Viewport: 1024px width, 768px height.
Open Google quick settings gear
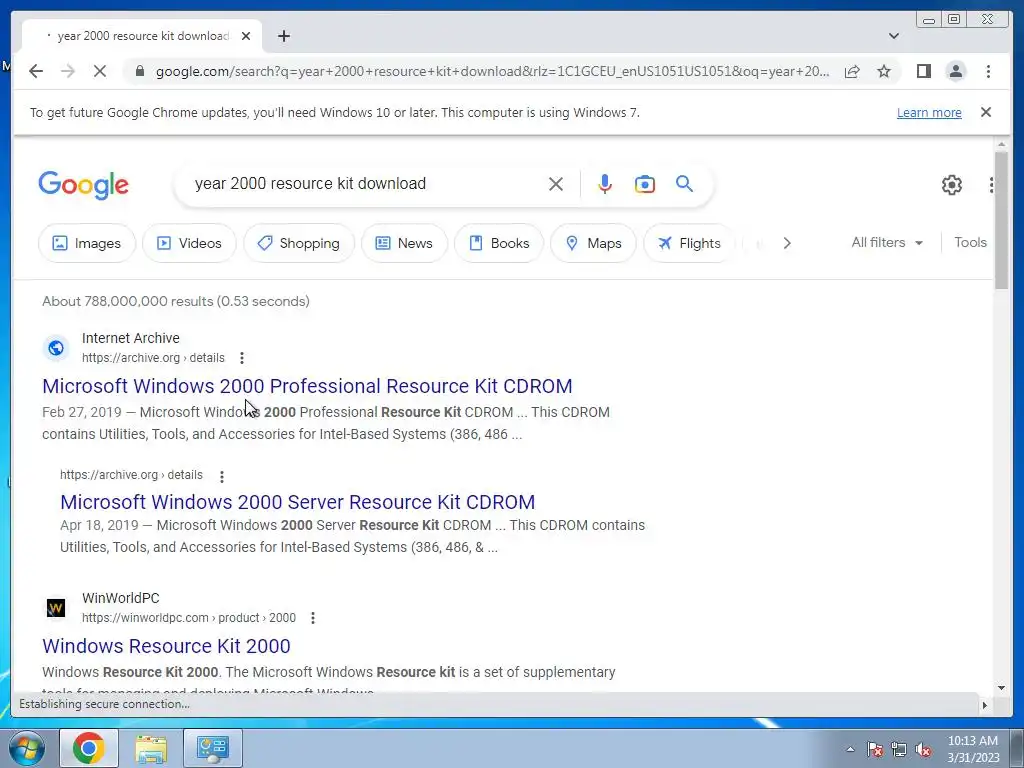coord(952,185)
